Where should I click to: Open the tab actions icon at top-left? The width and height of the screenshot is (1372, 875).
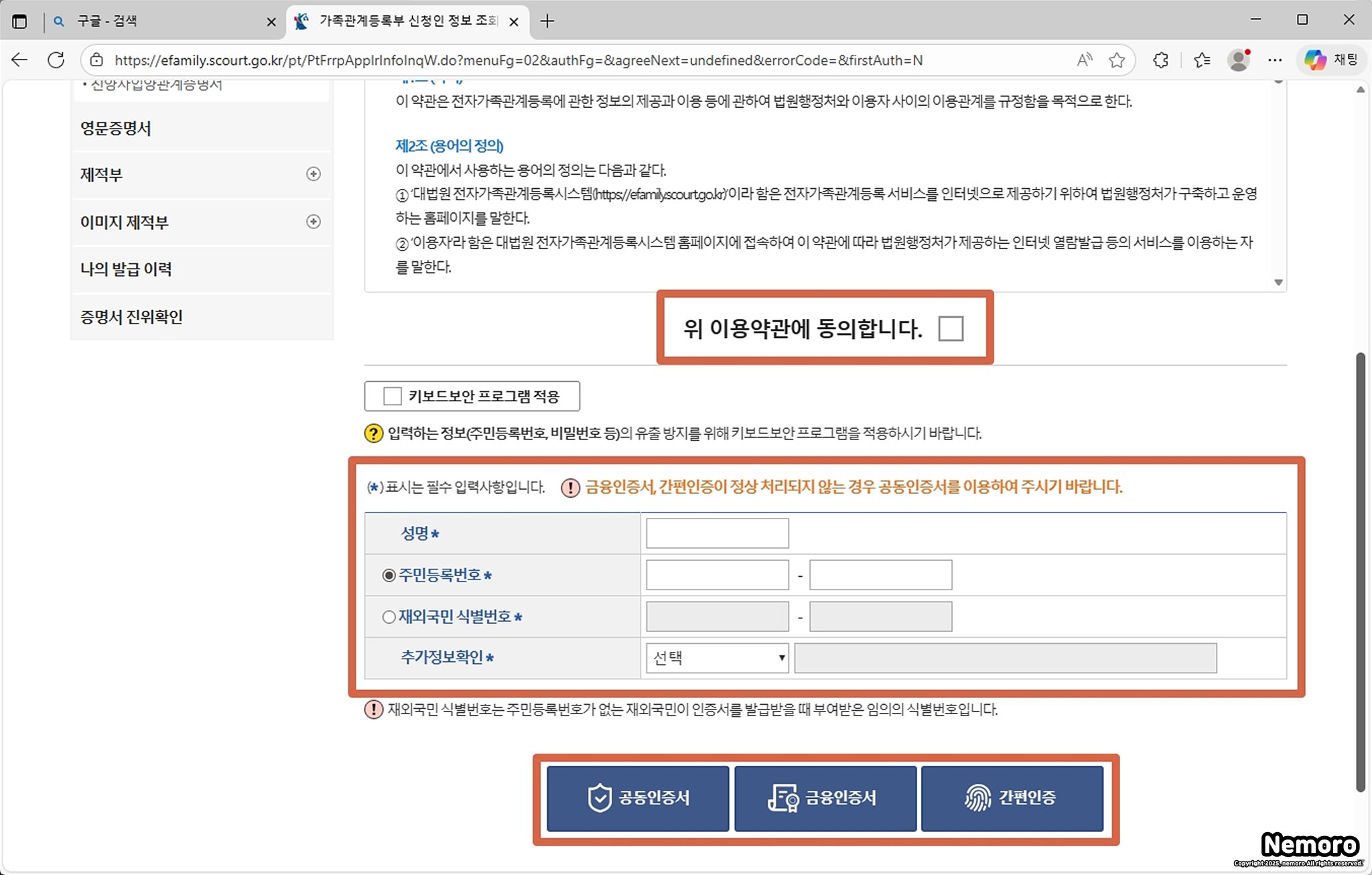click(19, 21)
